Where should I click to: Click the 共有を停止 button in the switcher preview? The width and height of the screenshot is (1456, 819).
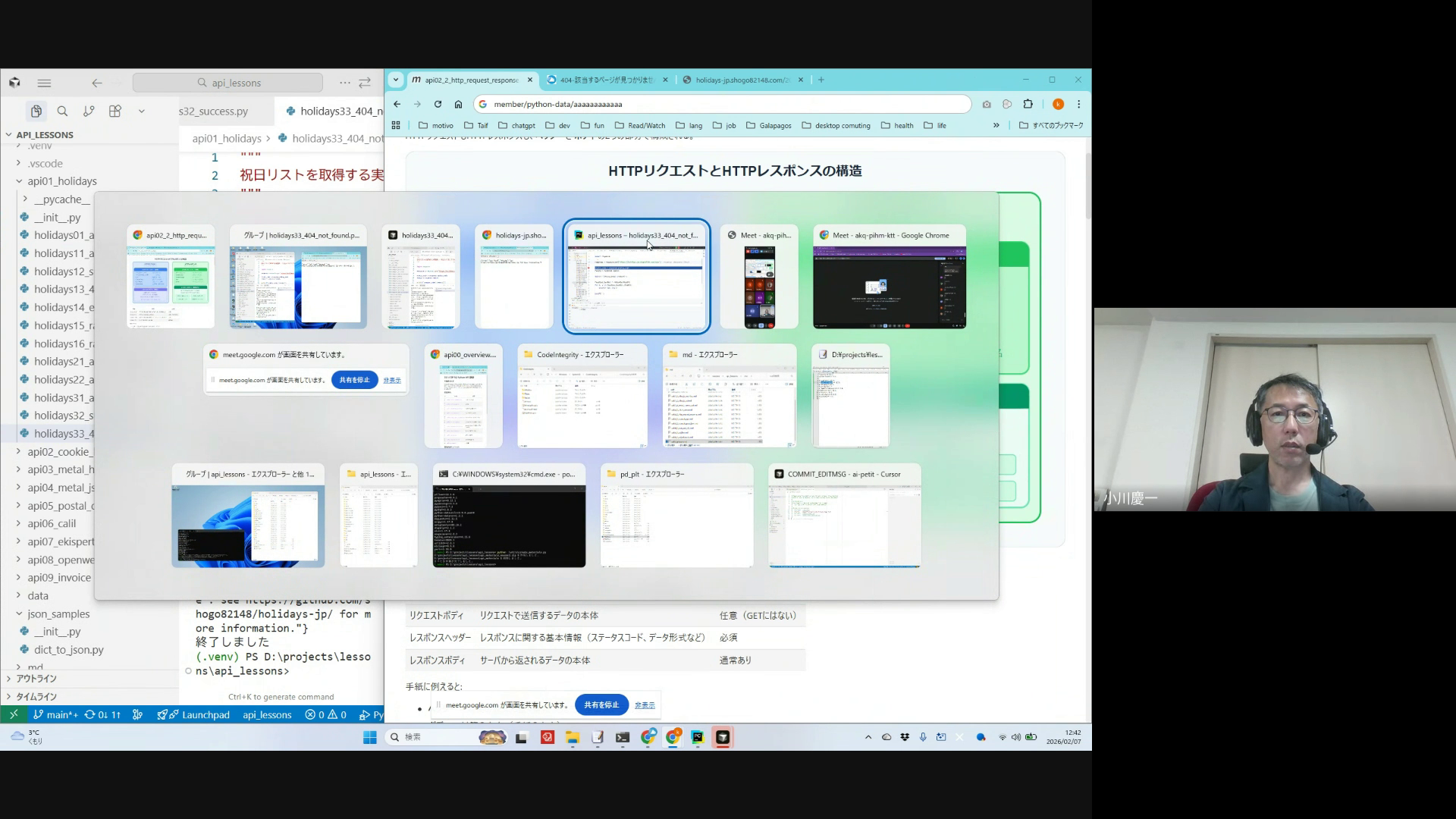pos(354,380)
